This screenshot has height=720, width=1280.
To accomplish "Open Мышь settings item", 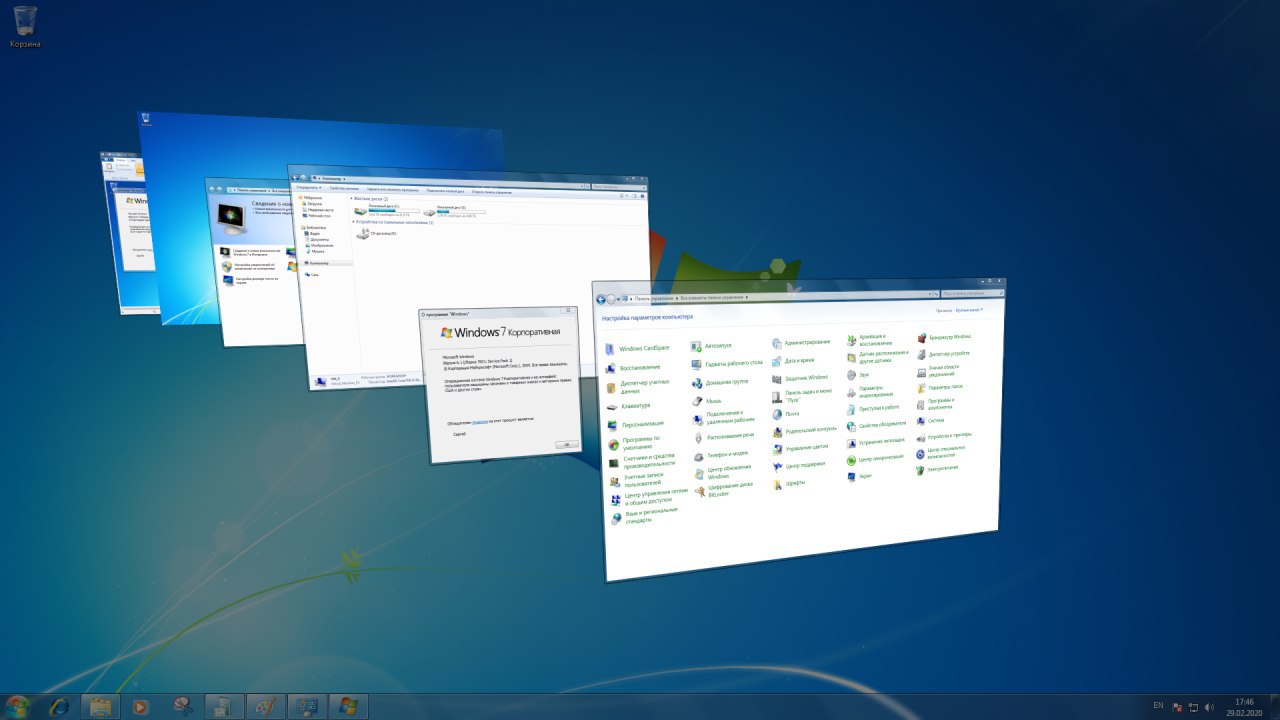I will 706,401.
